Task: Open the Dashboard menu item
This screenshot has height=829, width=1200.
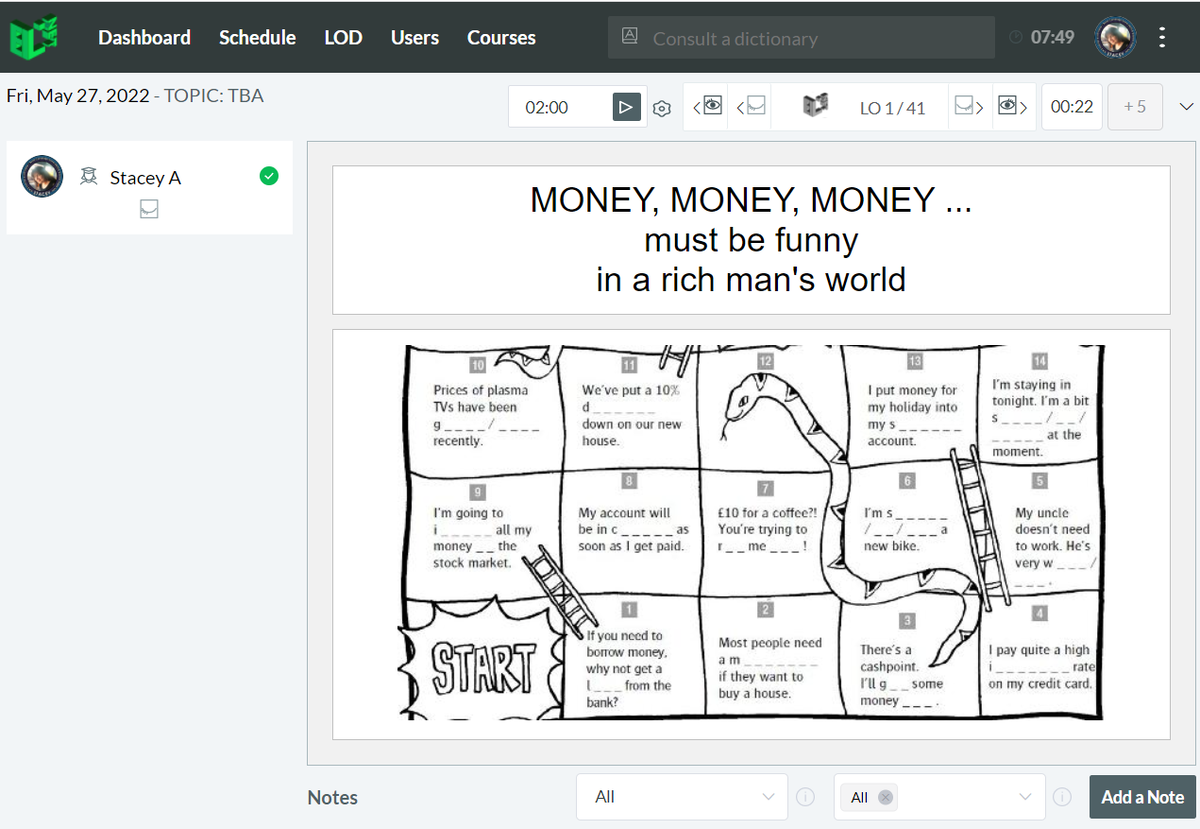Action: pyautogui.click(x=144, y=37)
